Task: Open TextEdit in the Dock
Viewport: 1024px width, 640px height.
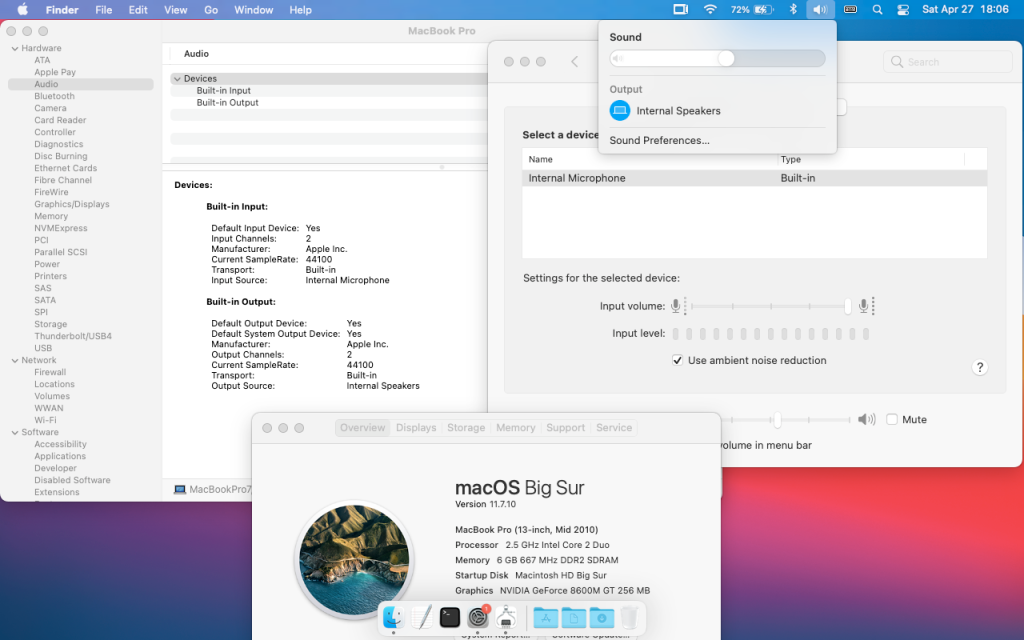Action: tap(422, 618)
